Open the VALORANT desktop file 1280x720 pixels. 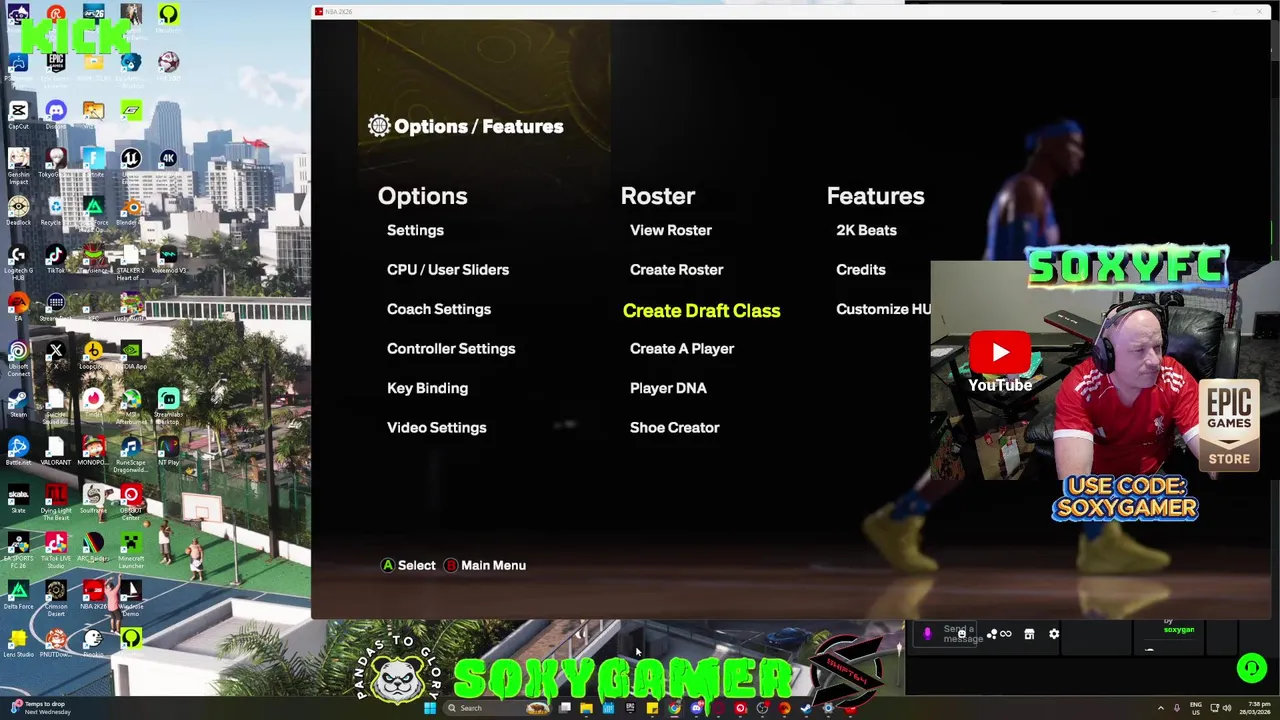(55, 451)
